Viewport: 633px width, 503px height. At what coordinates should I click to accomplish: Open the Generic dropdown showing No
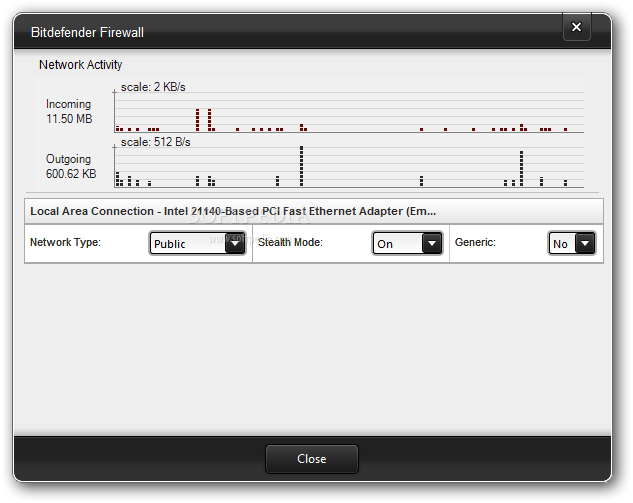(x=572, y=243)
